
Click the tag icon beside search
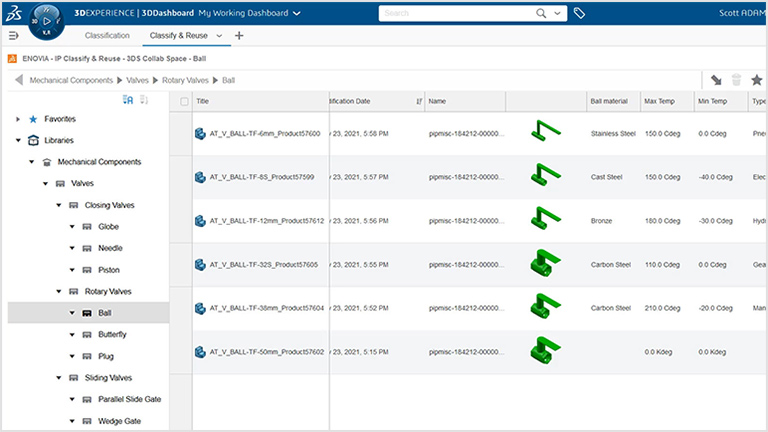pyautogui.click(x=580, y=14)
